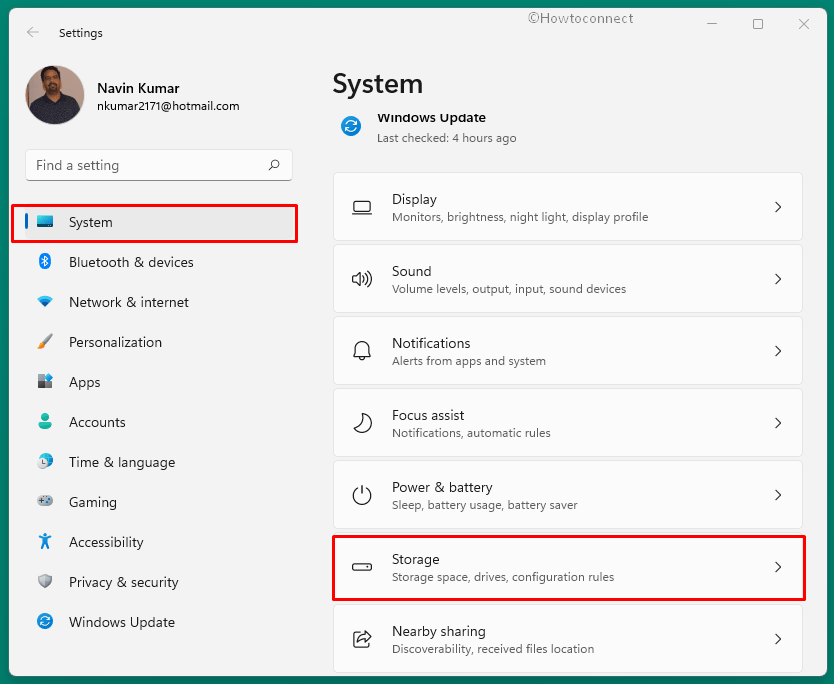Open the Notifications title

click(431, 343)
